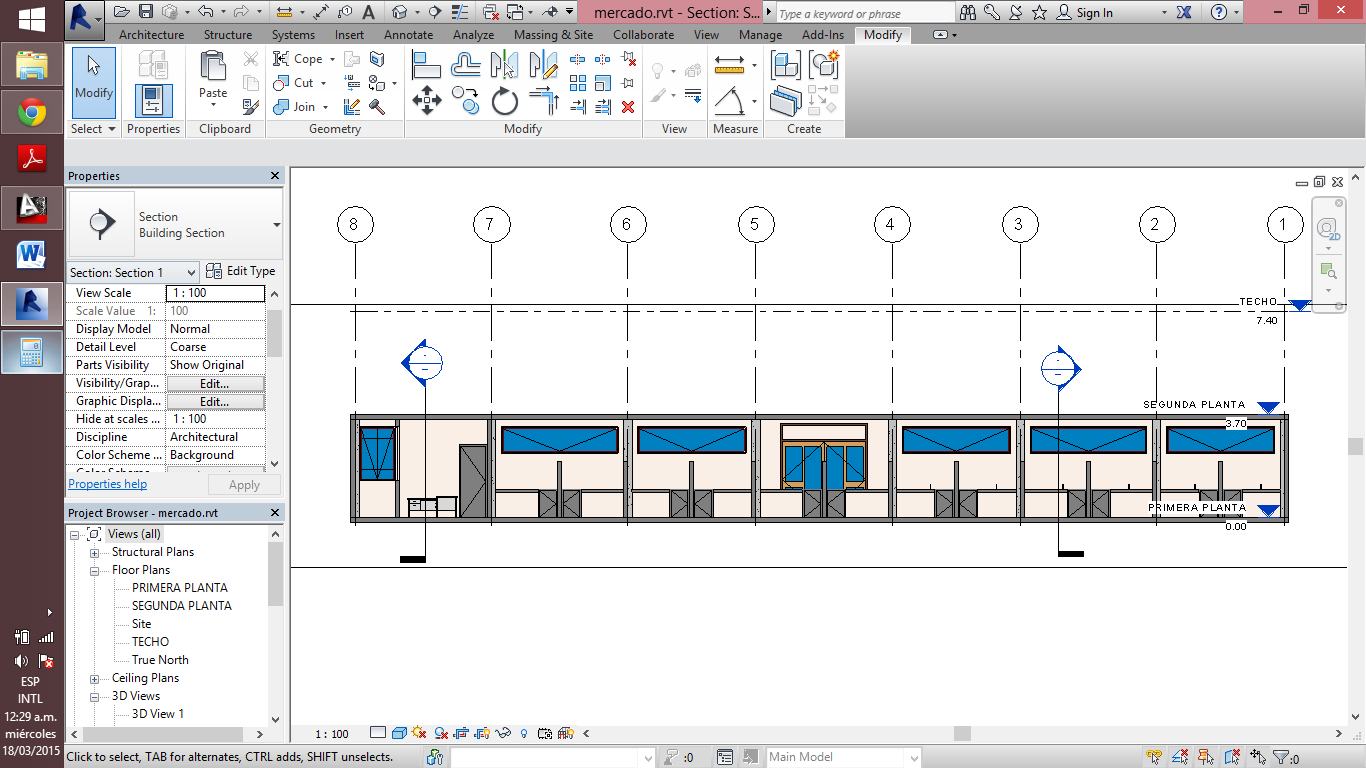
Task: Choose the Offset tool
Action: point(466,66)
